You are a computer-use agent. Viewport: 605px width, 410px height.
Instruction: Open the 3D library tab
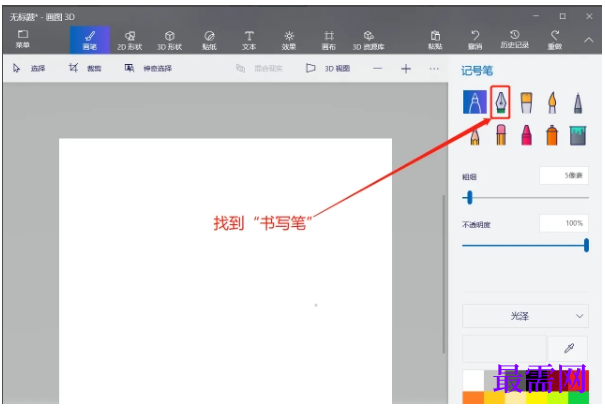pos(368,40)
